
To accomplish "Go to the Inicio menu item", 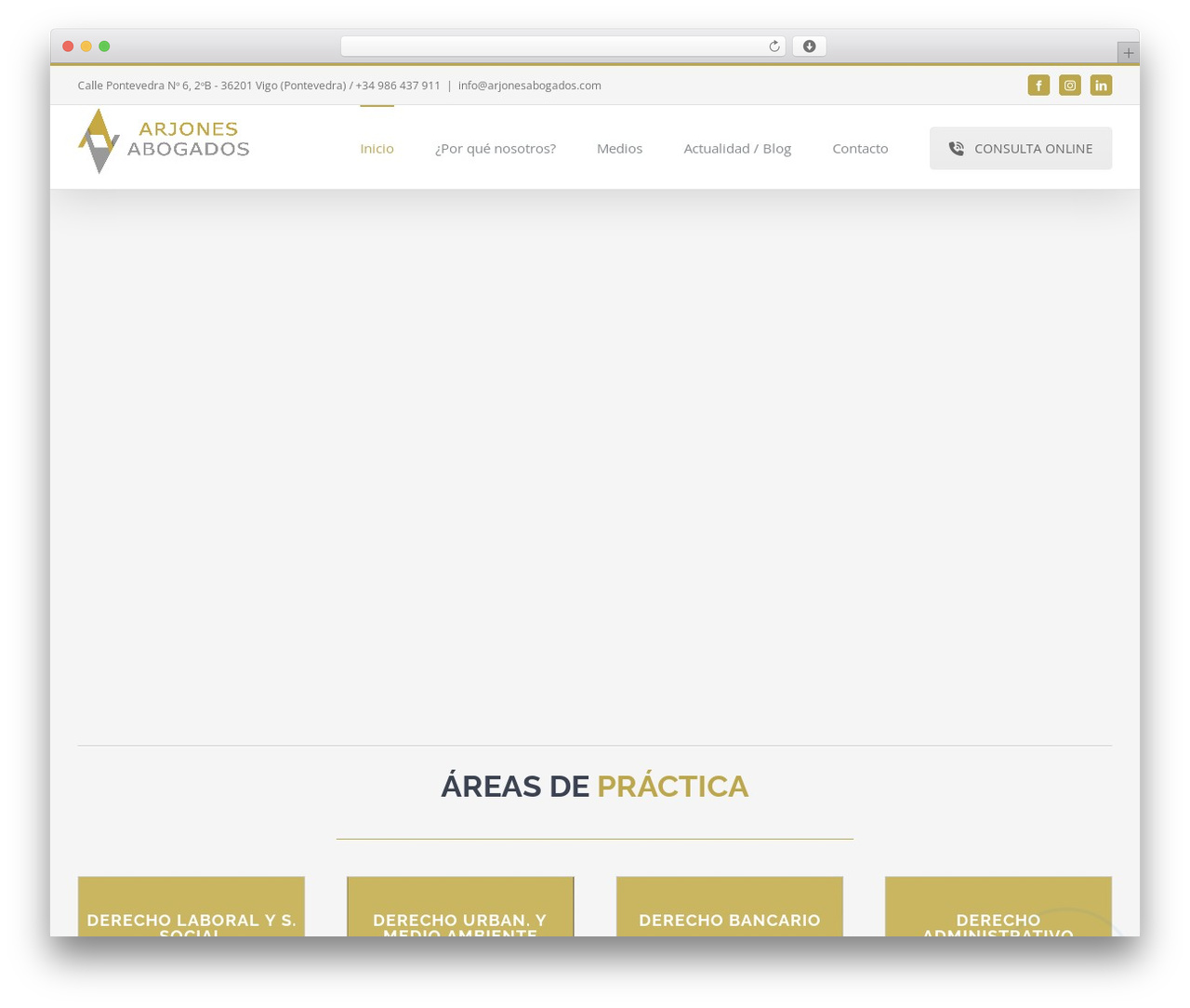I will pos(377,148).
